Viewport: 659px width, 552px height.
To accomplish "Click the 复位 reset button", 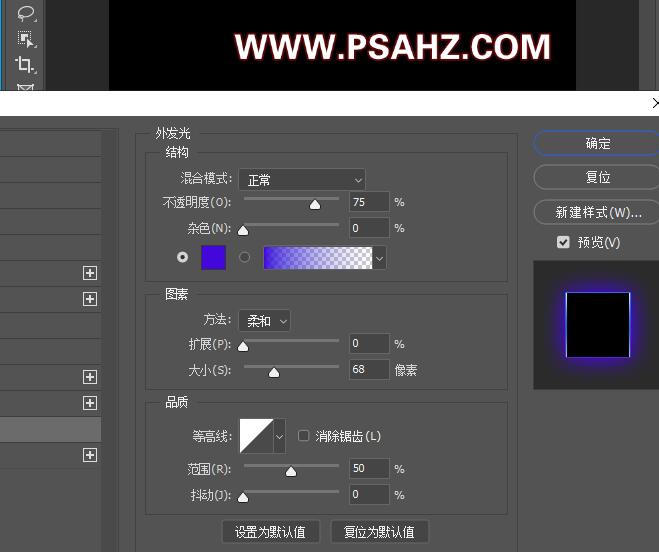I will tap(597, 177).
